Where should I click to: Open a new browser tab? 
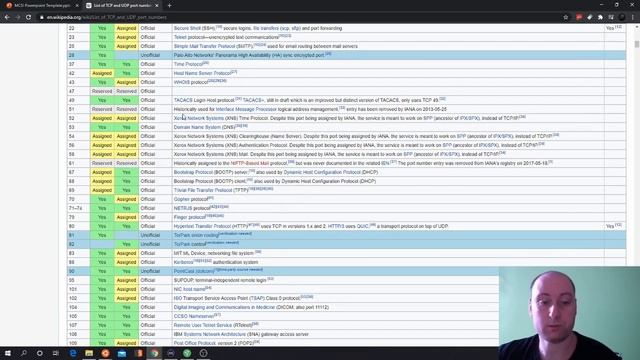point(169,6)
